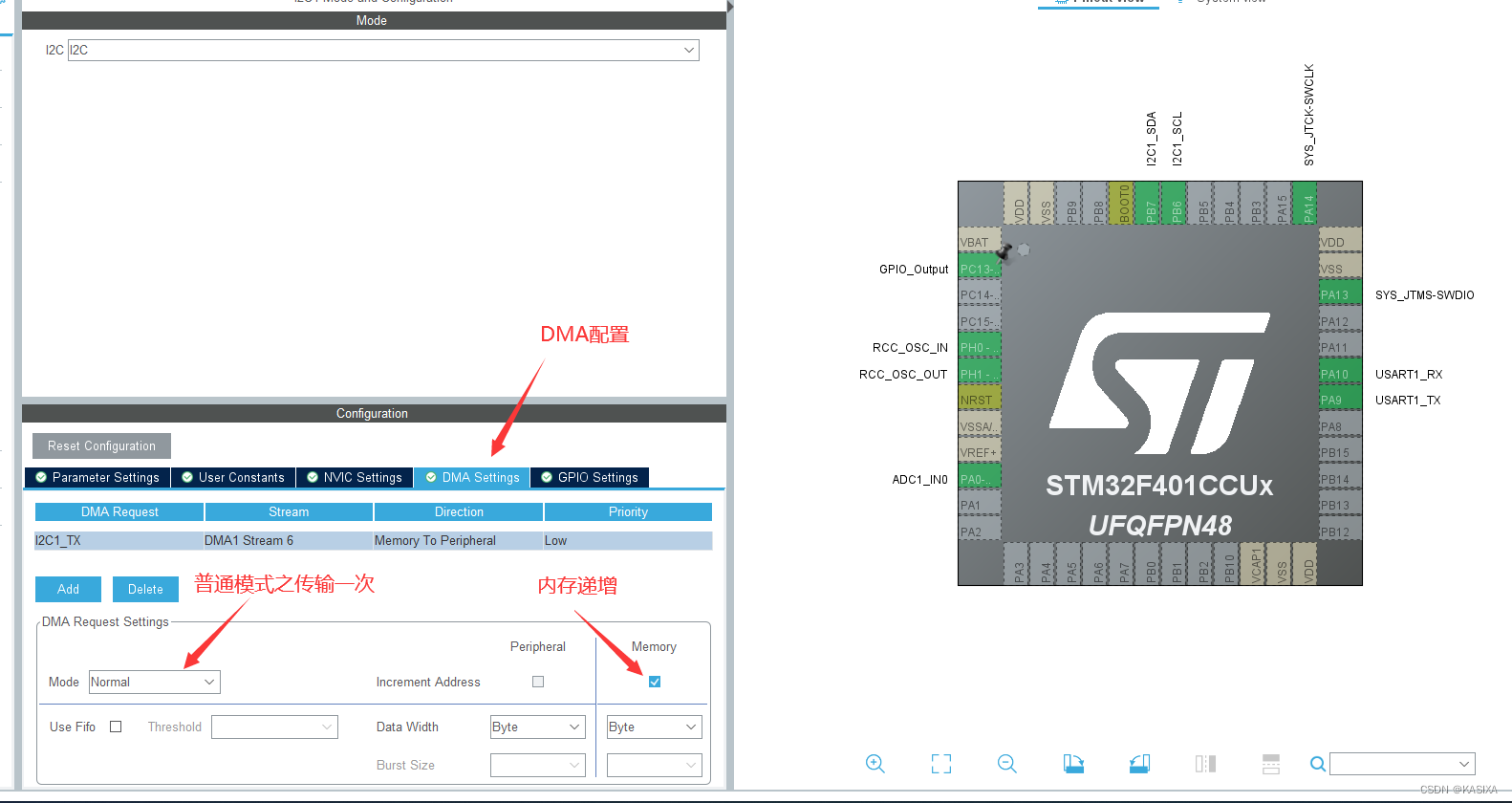Switch to the Parameter Settings tab
The width and height of the screenshot is (1512, 803).
(97, 477)
